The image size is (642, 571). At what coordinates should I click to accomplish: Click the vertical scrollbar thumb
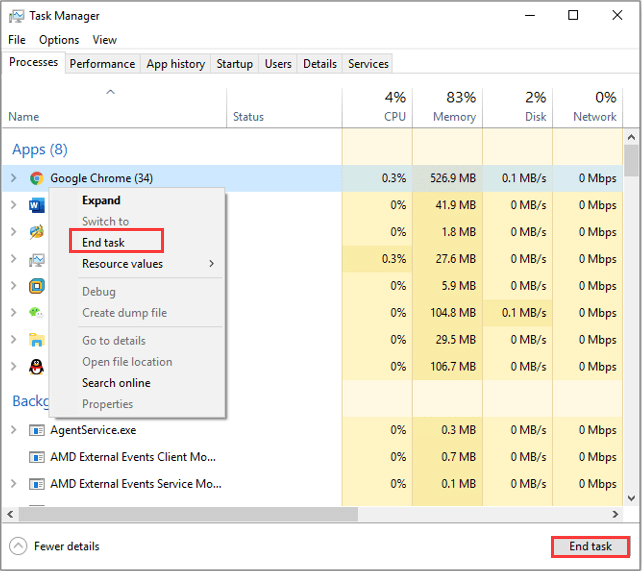tap(632, 160)
